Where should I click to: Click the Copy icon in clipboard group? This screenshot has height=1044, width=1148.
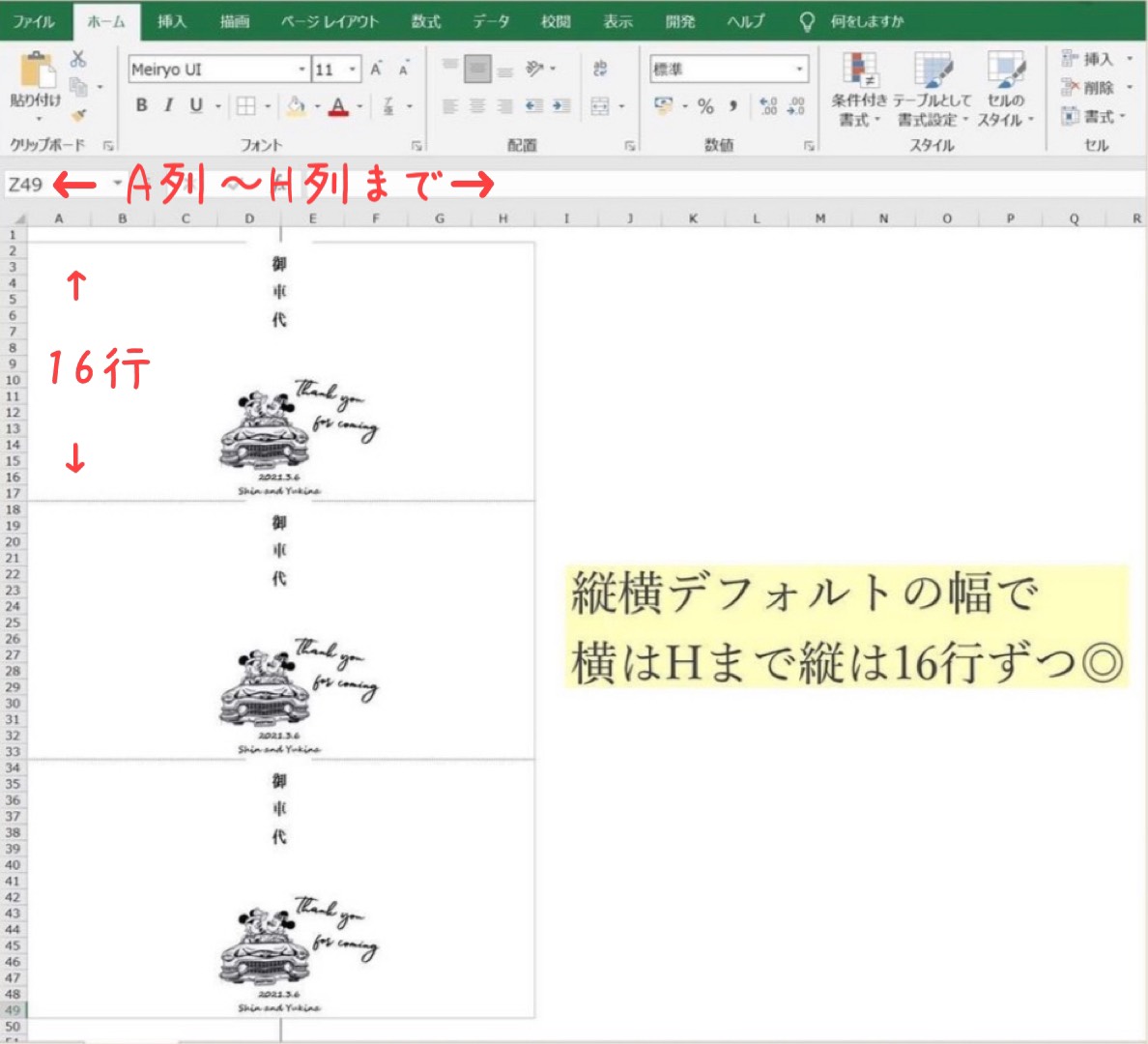77,87
